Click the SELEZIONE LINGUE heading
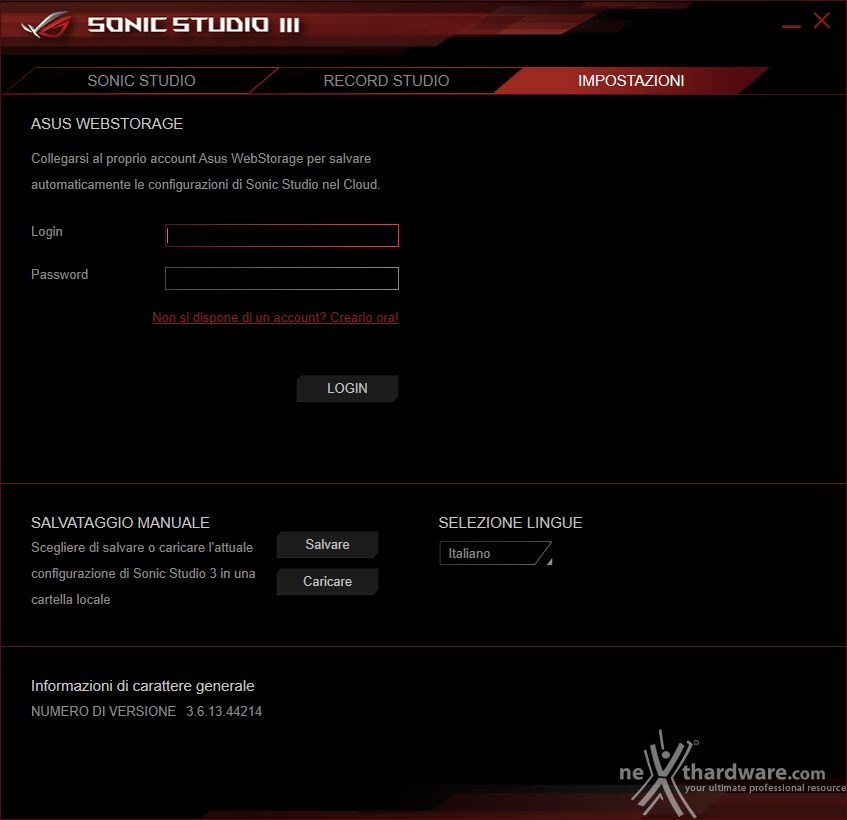The image size is (847, 820). click(x=510, y=522)
